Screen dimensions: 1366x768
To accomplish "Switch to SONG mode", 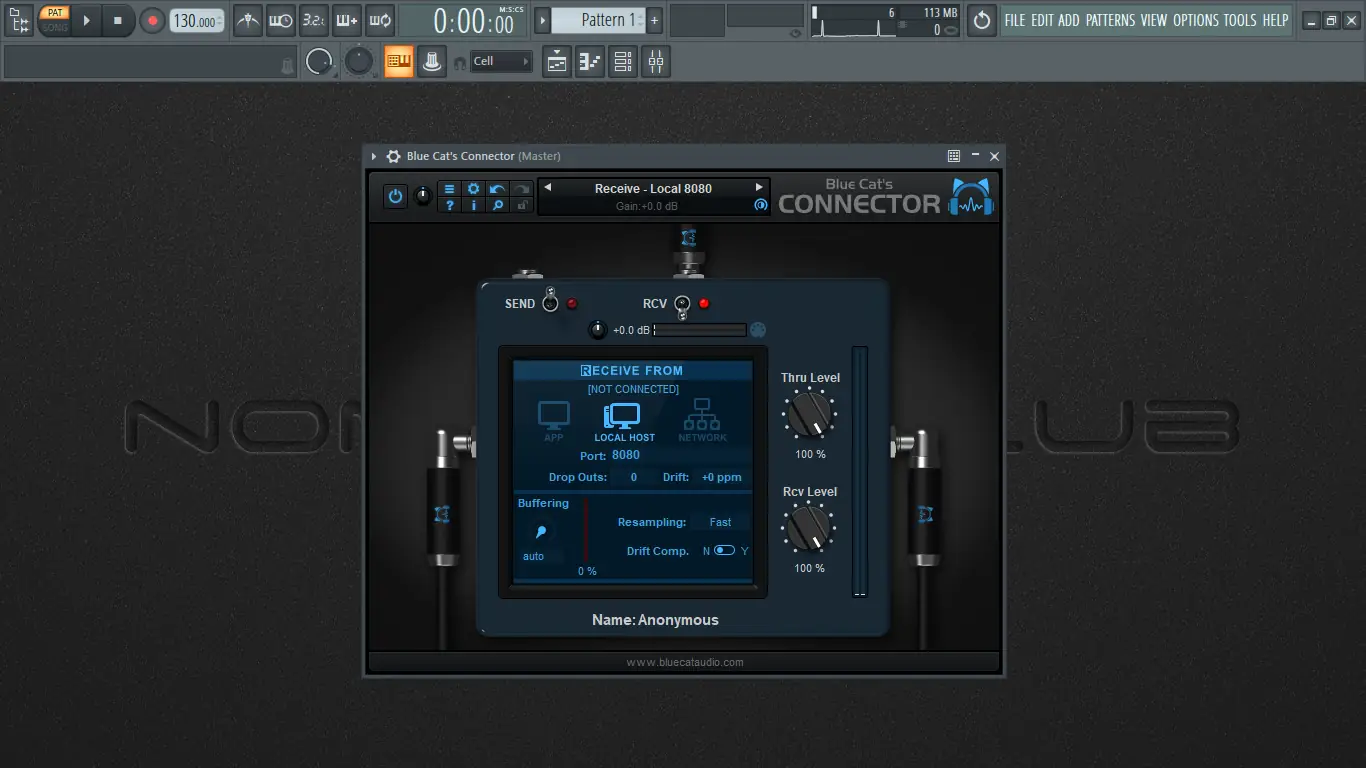I will coord(55,27).
